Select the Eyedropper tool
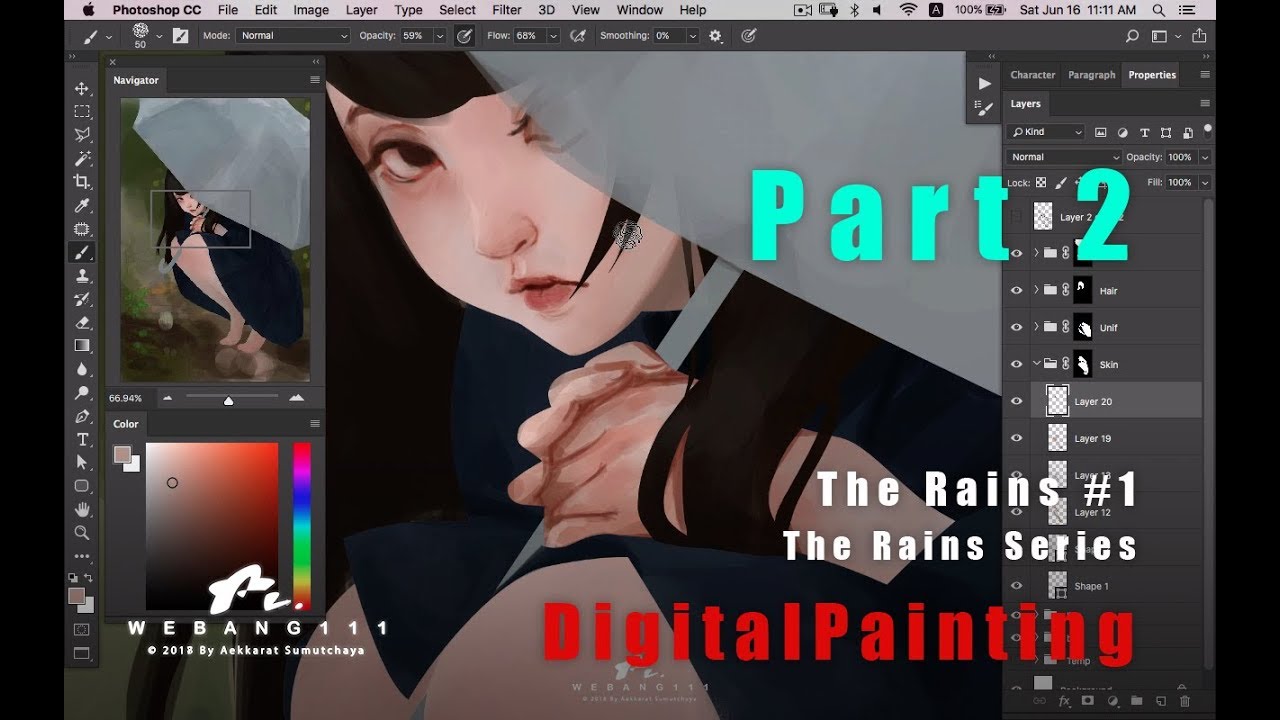The width and height of the screenshot is (1280, 720). [82, 205]
